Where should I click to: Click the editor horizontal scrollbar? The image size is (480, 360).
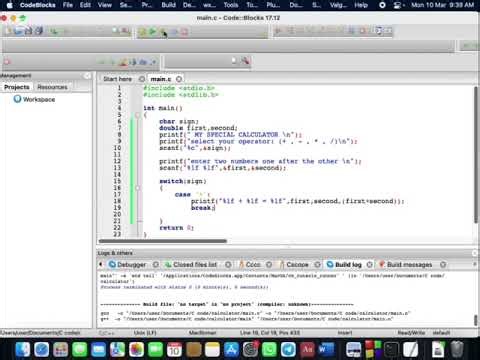coord(163,241)
